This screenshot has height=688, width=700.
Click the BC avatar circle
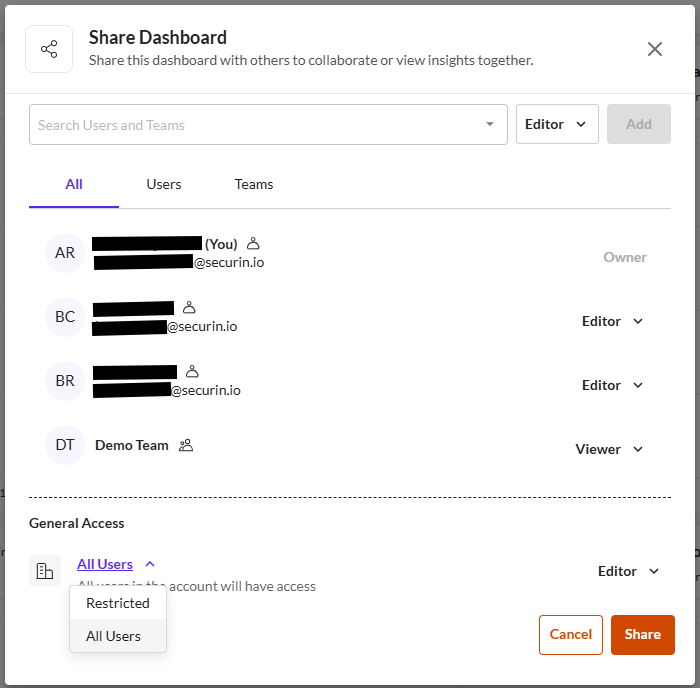(65, 317)
